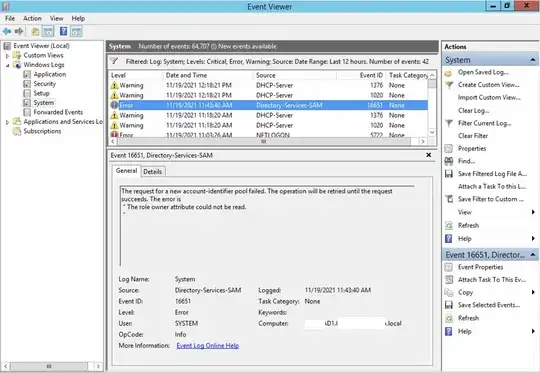This screenshot has height=373, width=540.
Task: Collapse the Event 16651 actions section
Action: coord(533,255)
